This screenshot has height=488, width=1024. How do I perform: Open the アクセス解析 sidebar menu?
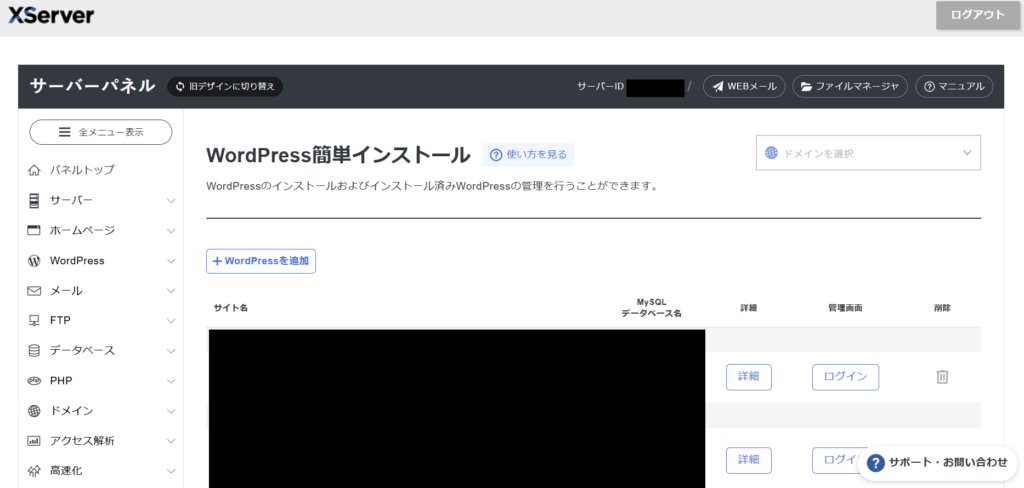tap(82, 441)
